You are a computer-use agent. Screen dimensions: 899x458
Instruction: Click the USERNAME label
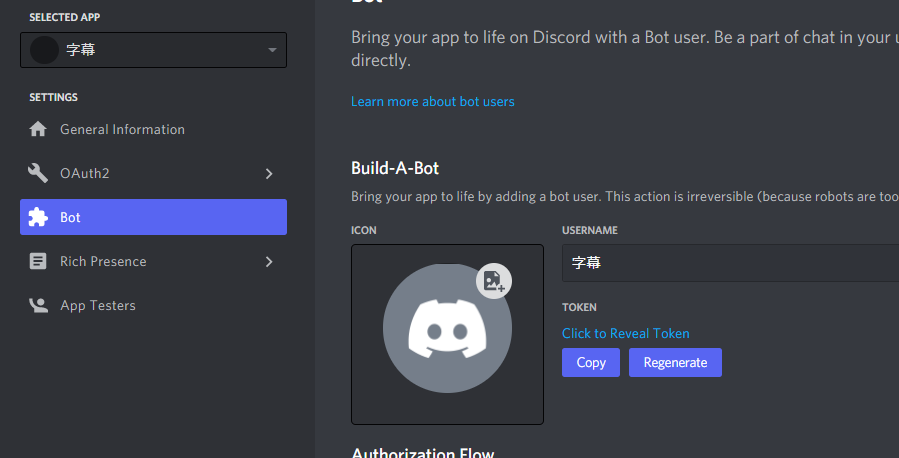pyautogui.click(x=589, y=230)
